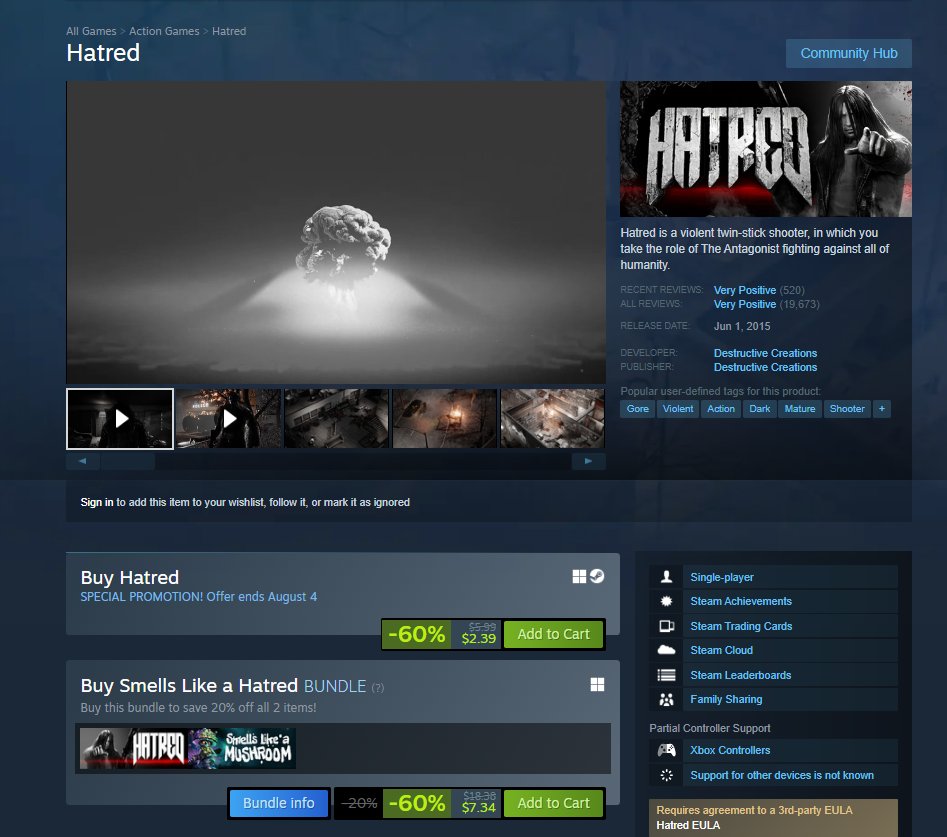947x837 pixels.
Task: Click Steam platform icon in Buy Hatred
Action: tap(597, 577)
